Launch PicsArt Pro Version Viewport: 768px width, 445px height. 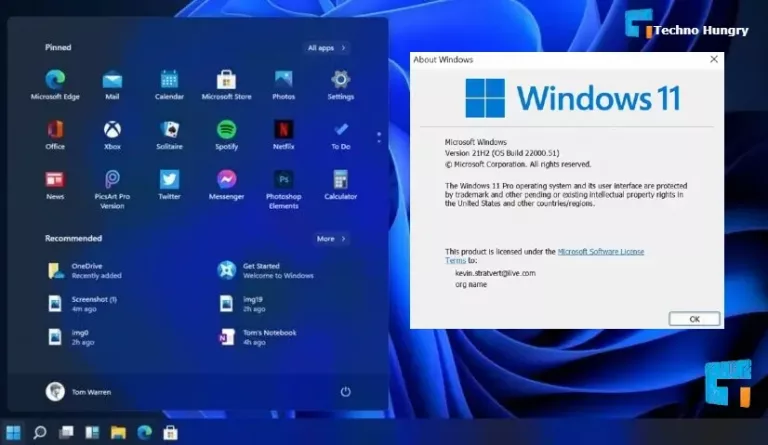(x=112, y=189)
